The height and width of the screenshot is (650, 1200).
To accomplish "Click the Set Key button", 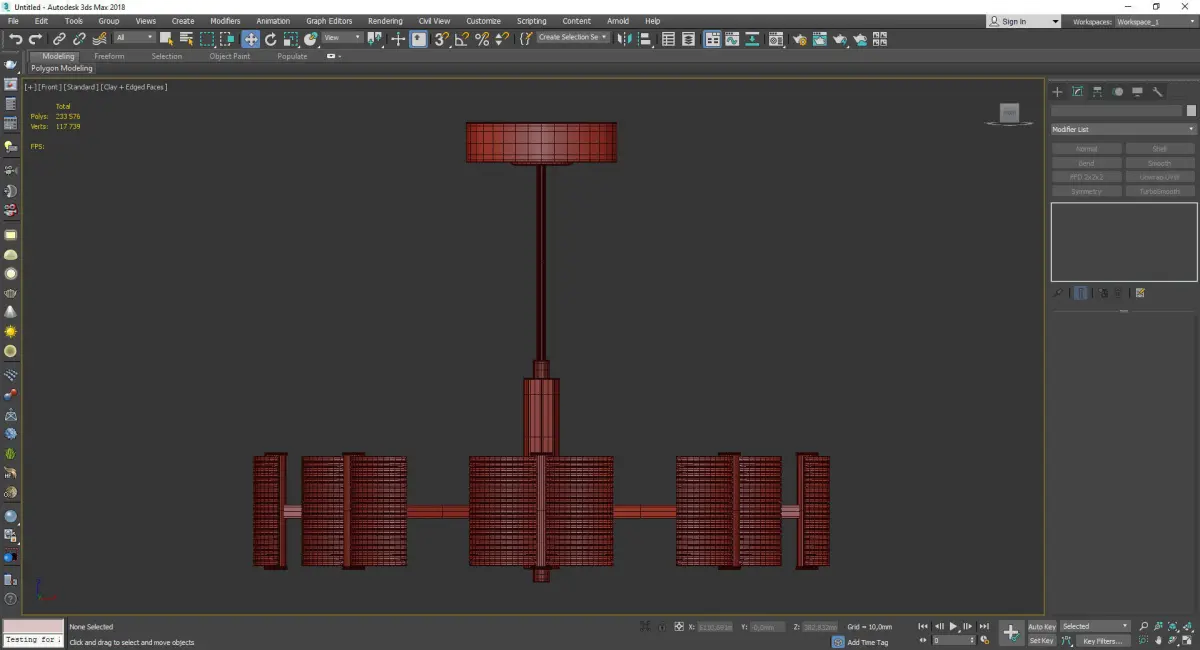I will pos(1042,641).
